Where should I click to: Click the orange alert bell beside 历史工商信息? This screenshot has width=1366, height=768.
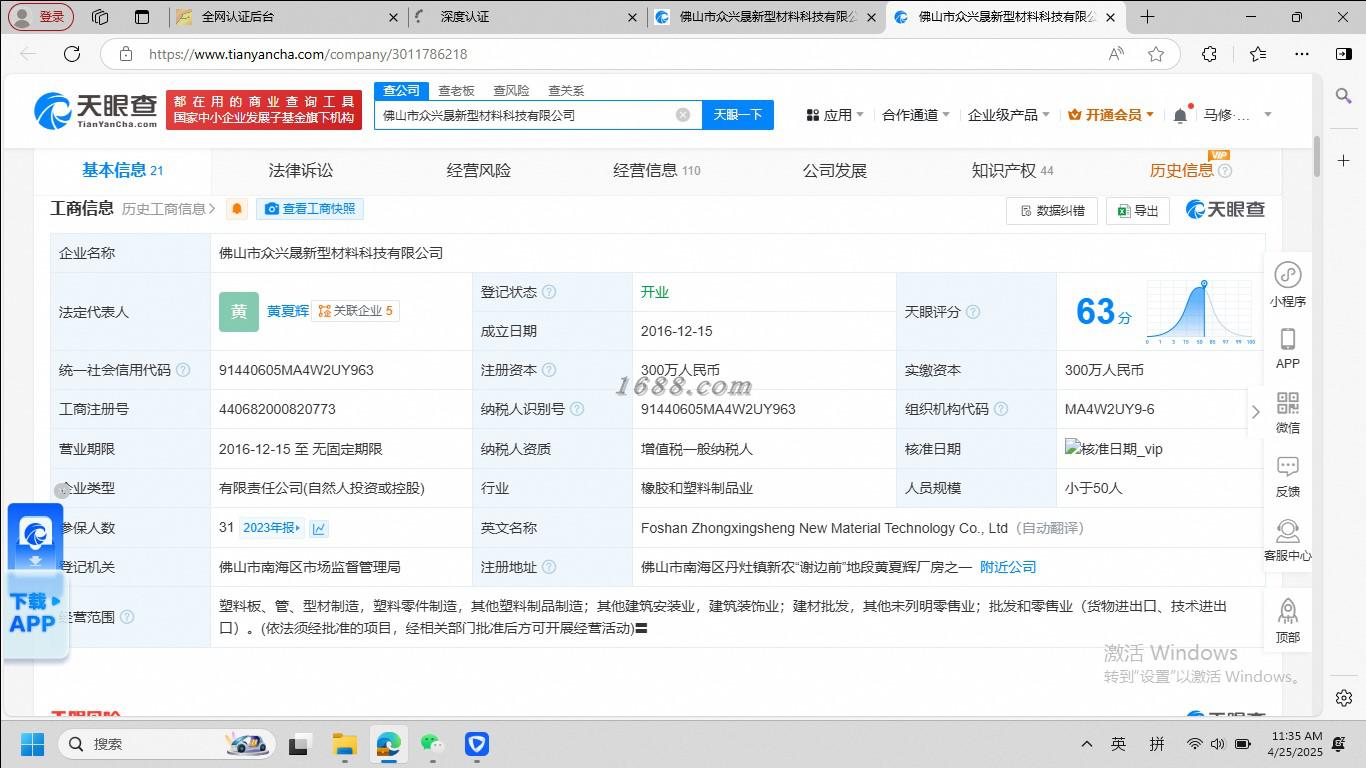[x=237, y=209]
